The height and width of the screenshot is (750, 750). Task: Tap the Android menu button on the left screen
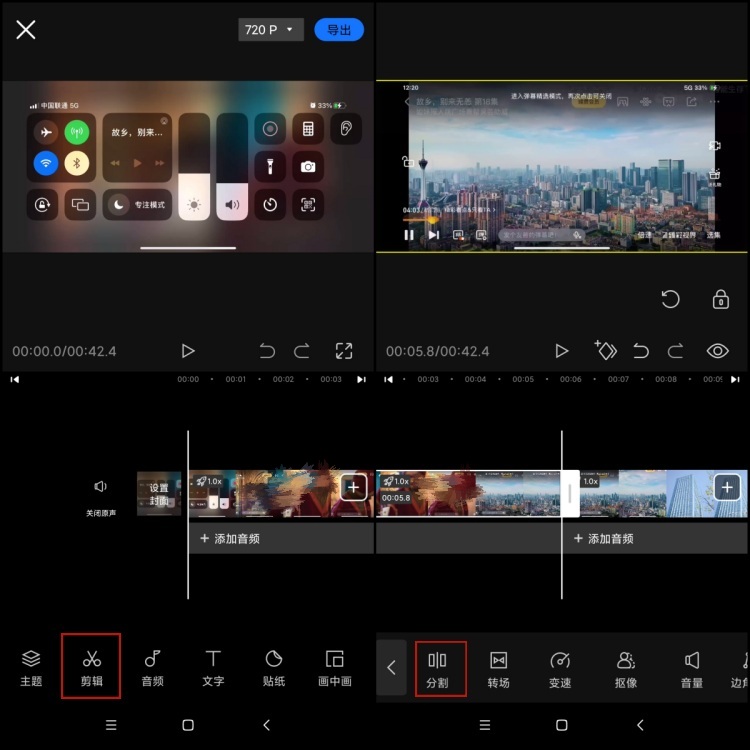point(111,725)
